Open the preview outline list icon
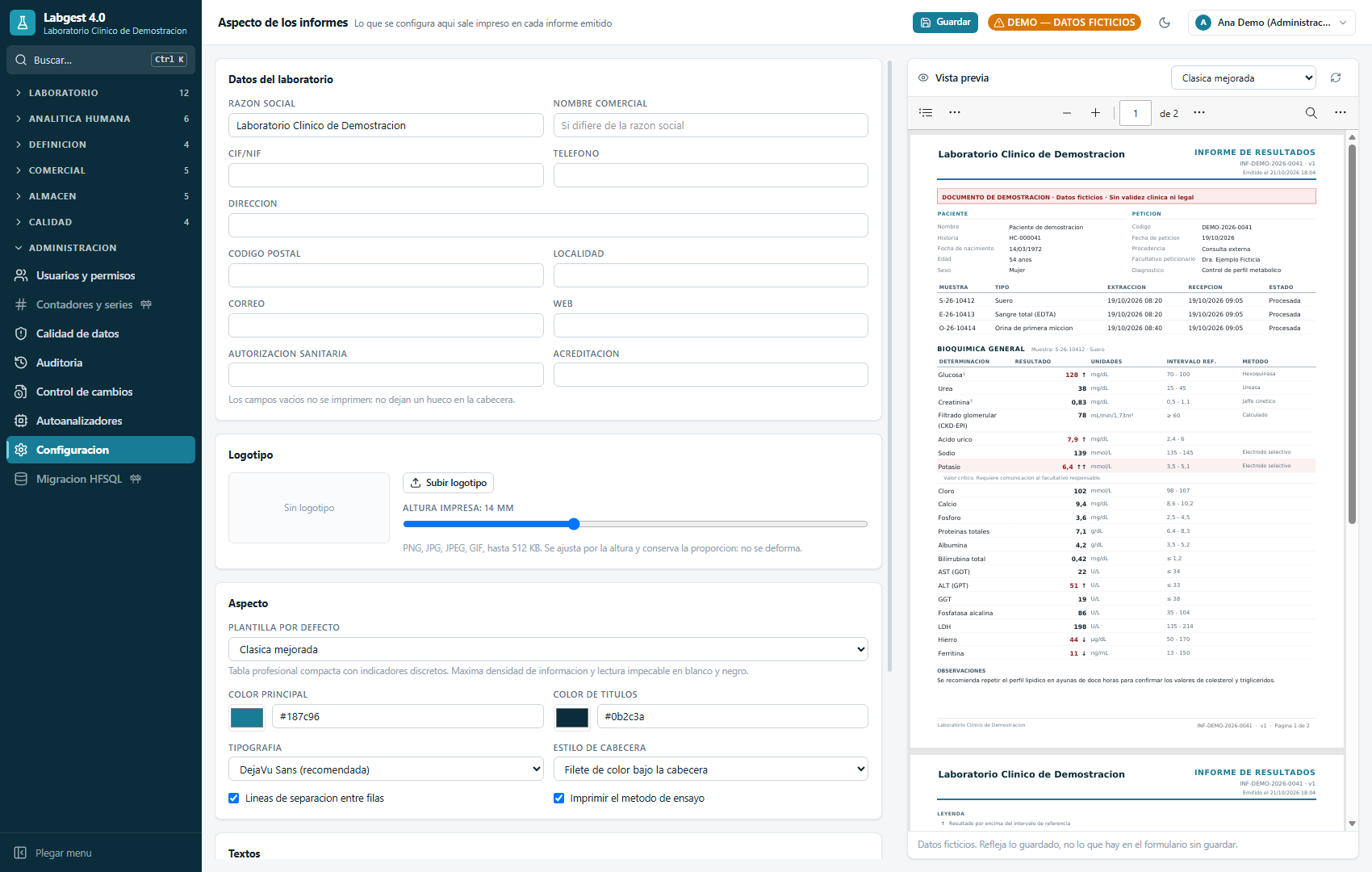Viewport: 1372px width, 872px height. tap(926, 112)
